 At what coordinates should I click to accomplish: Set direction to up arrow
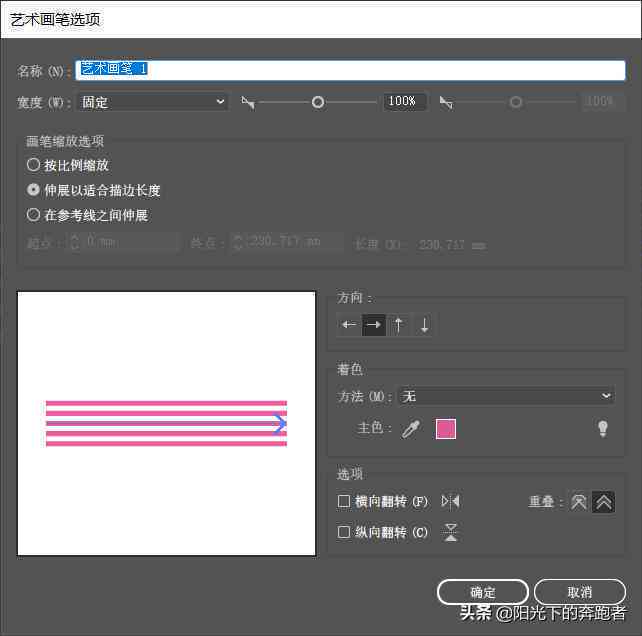pos(398,325)
